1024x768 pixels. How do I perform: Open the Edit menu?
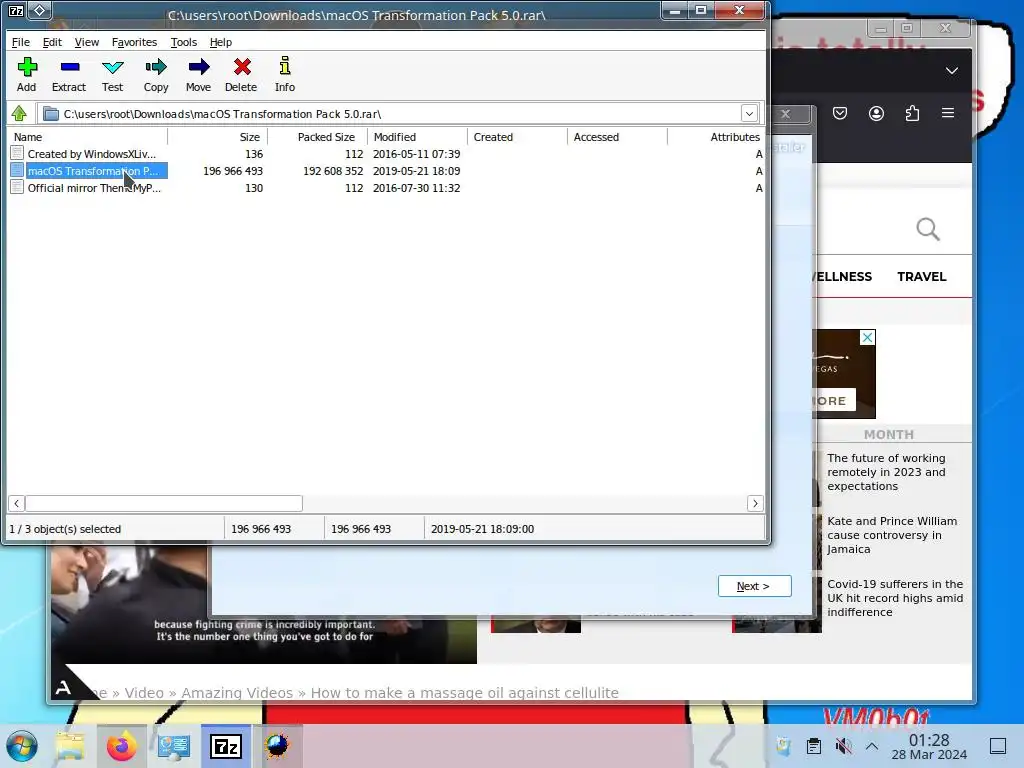52,42
